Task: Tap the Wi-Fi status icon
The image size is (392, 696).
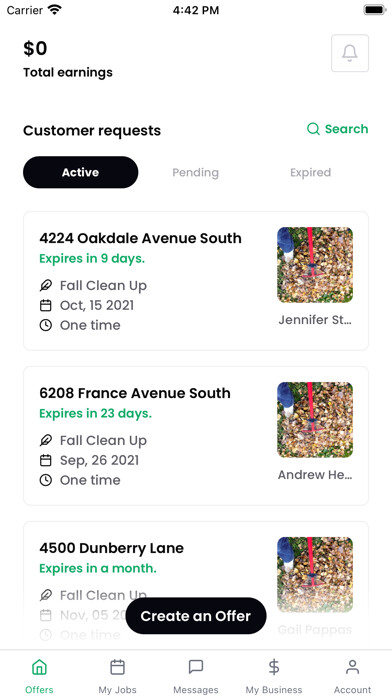Action: (x=55, y=10)
